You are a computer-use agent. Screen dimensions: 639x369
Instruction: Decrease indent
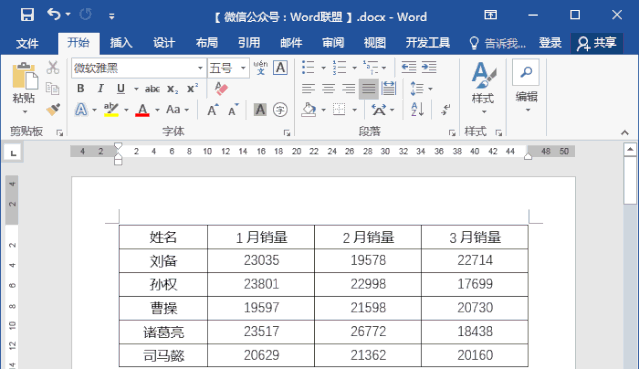click(409, 67)
